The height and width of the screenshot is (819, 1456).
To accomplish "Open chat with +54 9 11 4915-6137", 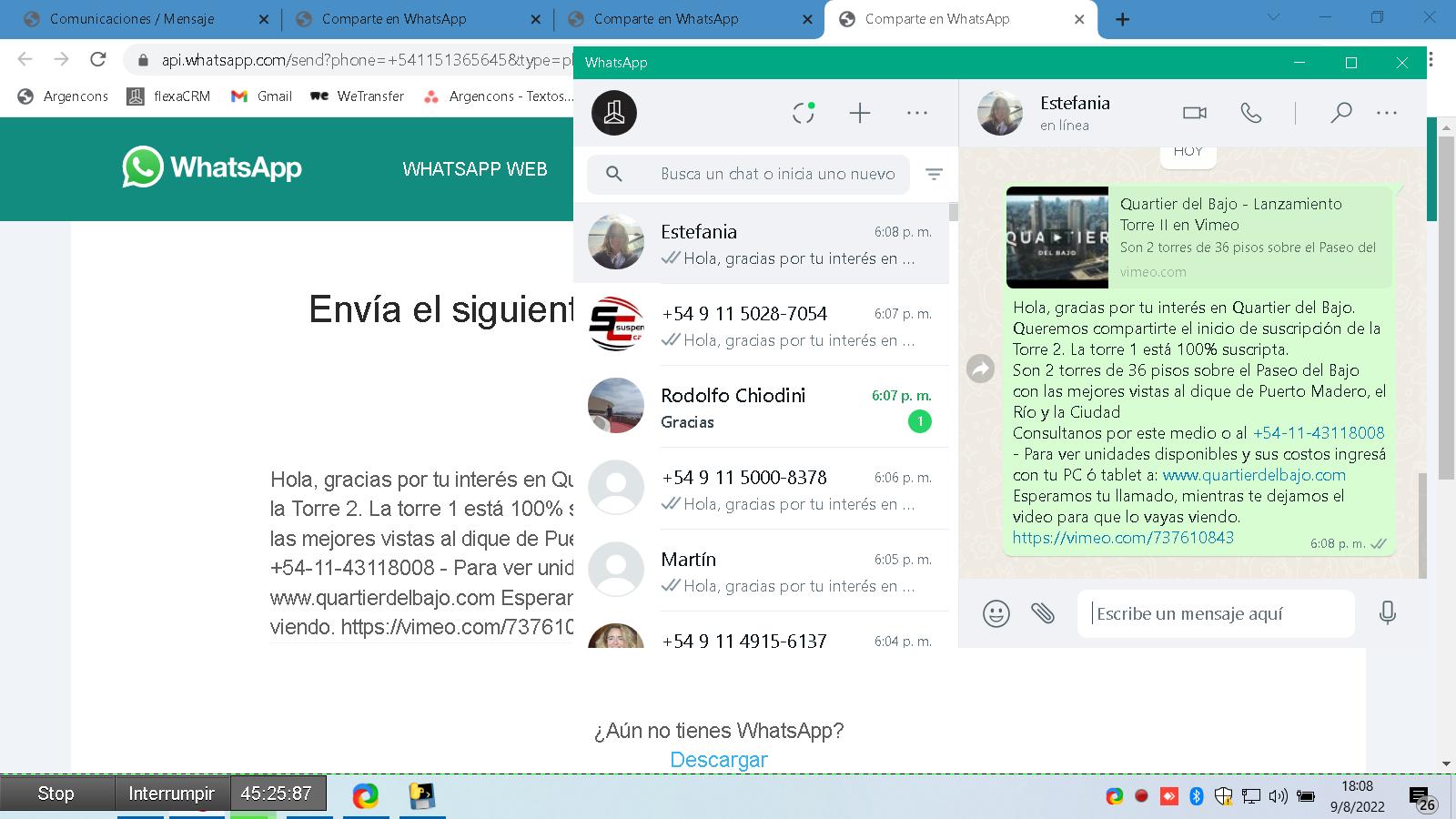I will pyautogui.click(x=762, y=631).
